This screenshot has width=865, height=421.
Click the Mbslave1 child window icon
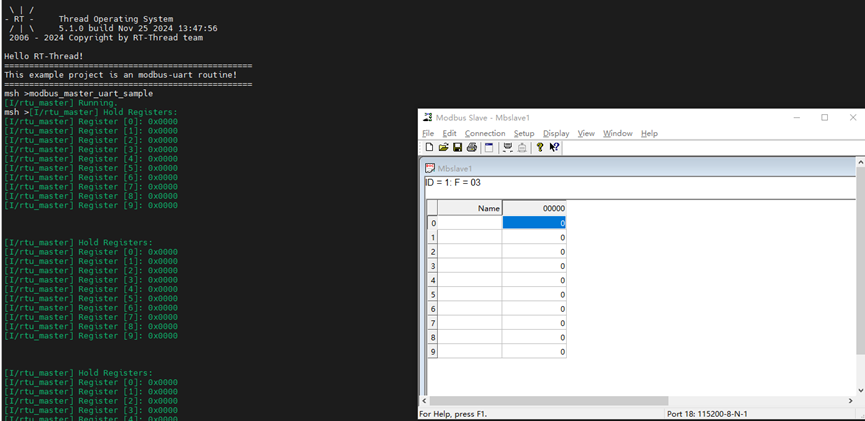coord(430,168)
